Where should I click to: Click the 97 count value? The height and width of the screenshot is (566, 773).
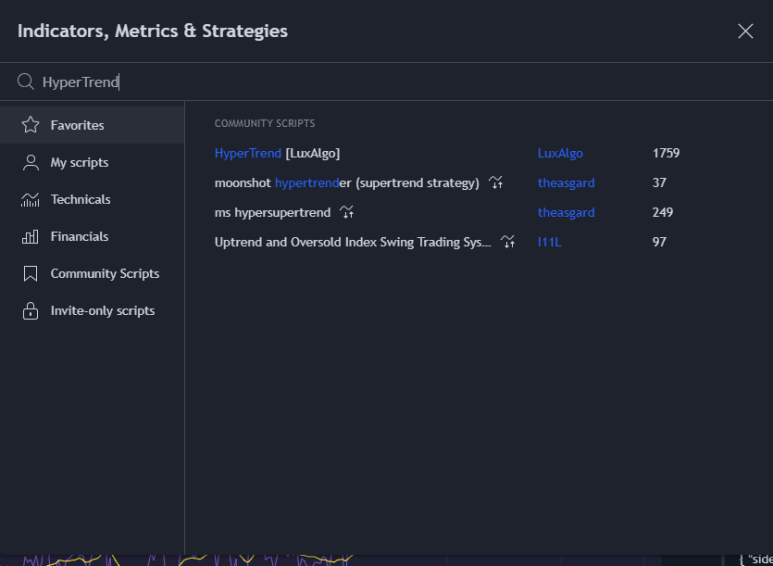pos(659,242)
